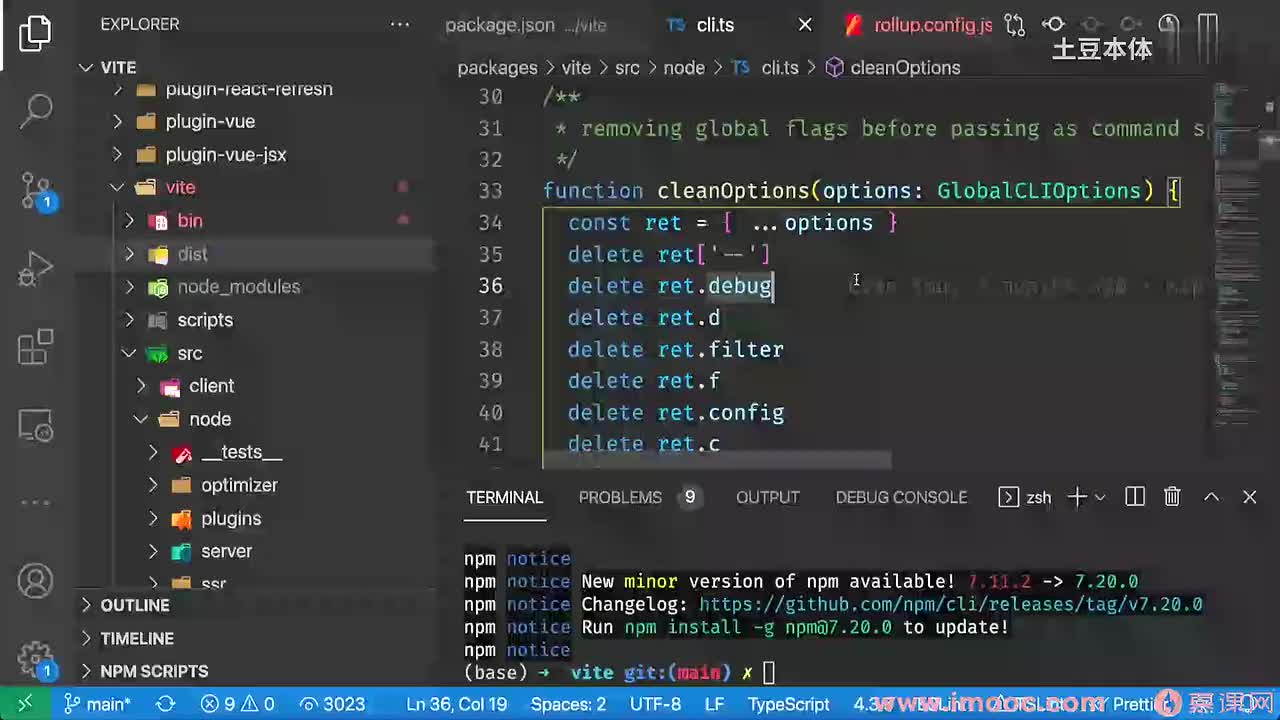Open the Extensions view
The image size is (1280, 720).
click(x=36, y=348)
